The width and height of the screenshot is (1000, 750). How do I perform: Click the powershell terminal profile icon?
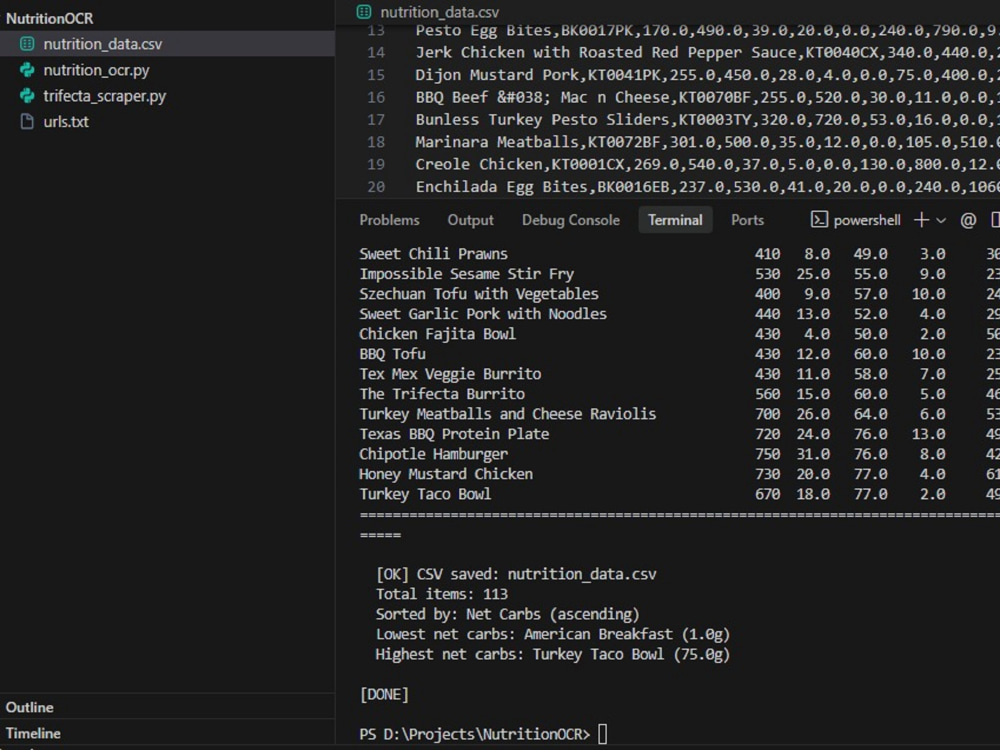[819, 220]
